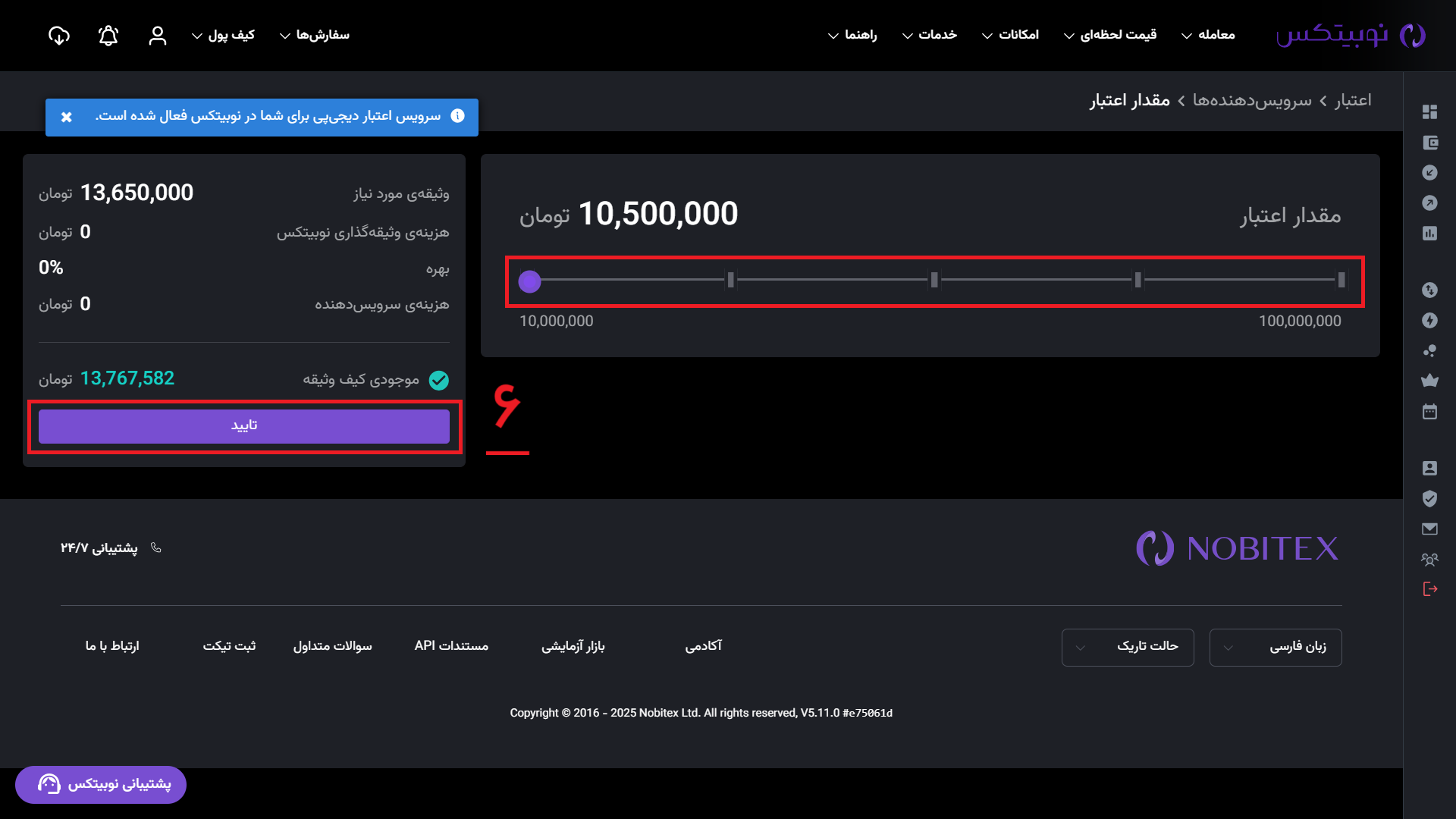Open the حالت تاریک theme dropdown
The height and width of the screenshot is (819, 1456).
click(x=1128, y=648)
